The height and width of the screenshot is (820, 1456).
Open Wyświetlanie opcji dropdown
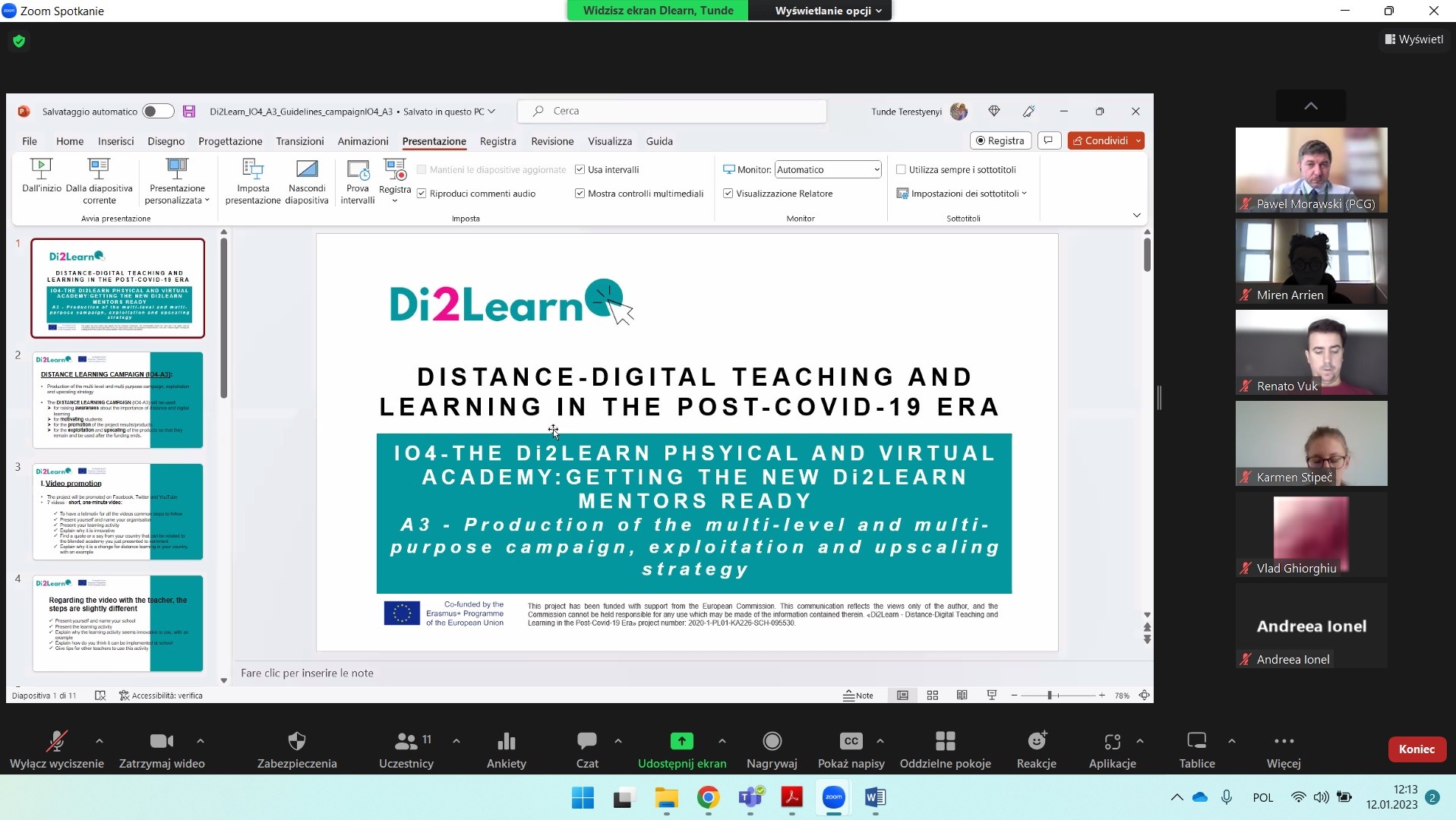pos(828,11)
